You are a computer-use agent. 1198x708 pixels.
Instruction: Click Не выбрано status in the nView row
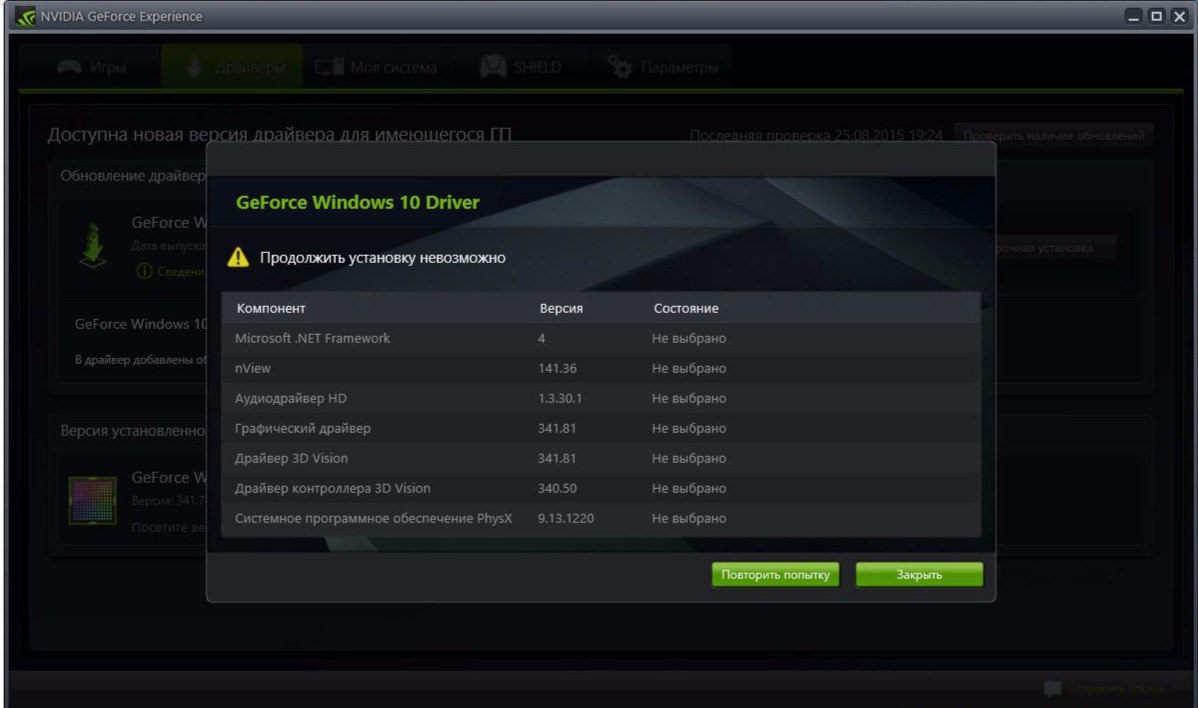[x=689, y=368]
